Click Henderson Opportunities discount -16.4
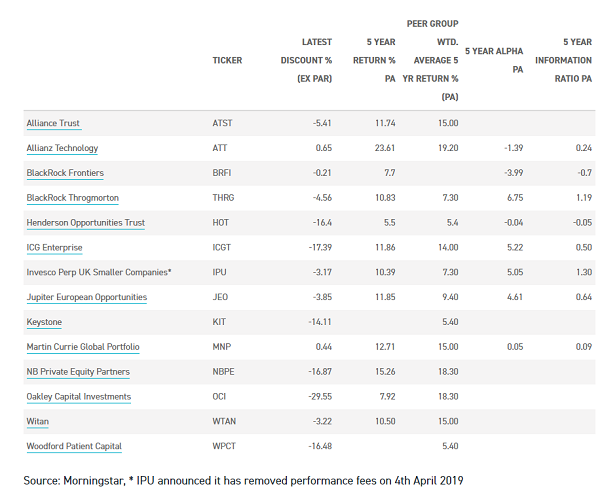 322,223
